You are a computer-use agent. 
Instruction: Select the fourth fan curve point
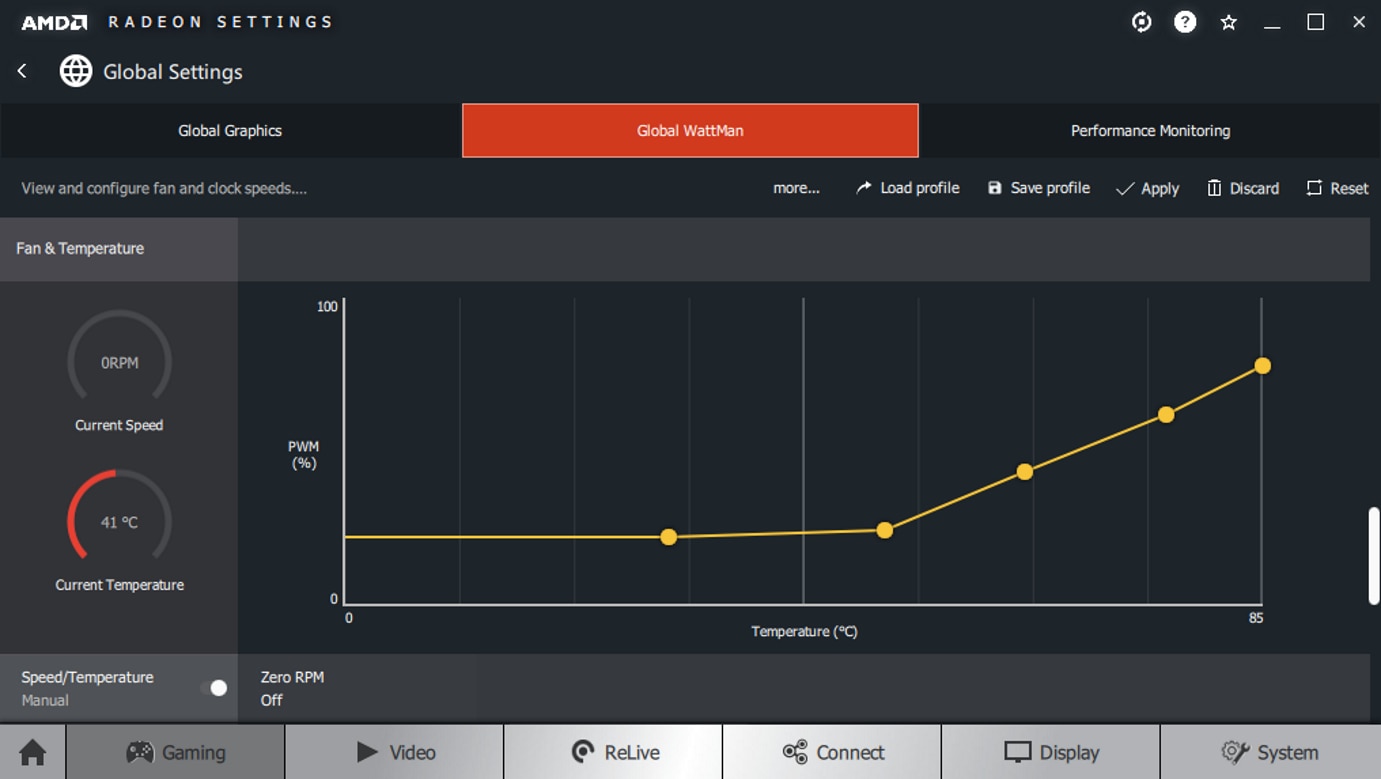pyautogui.click(x=1166, y=414)
